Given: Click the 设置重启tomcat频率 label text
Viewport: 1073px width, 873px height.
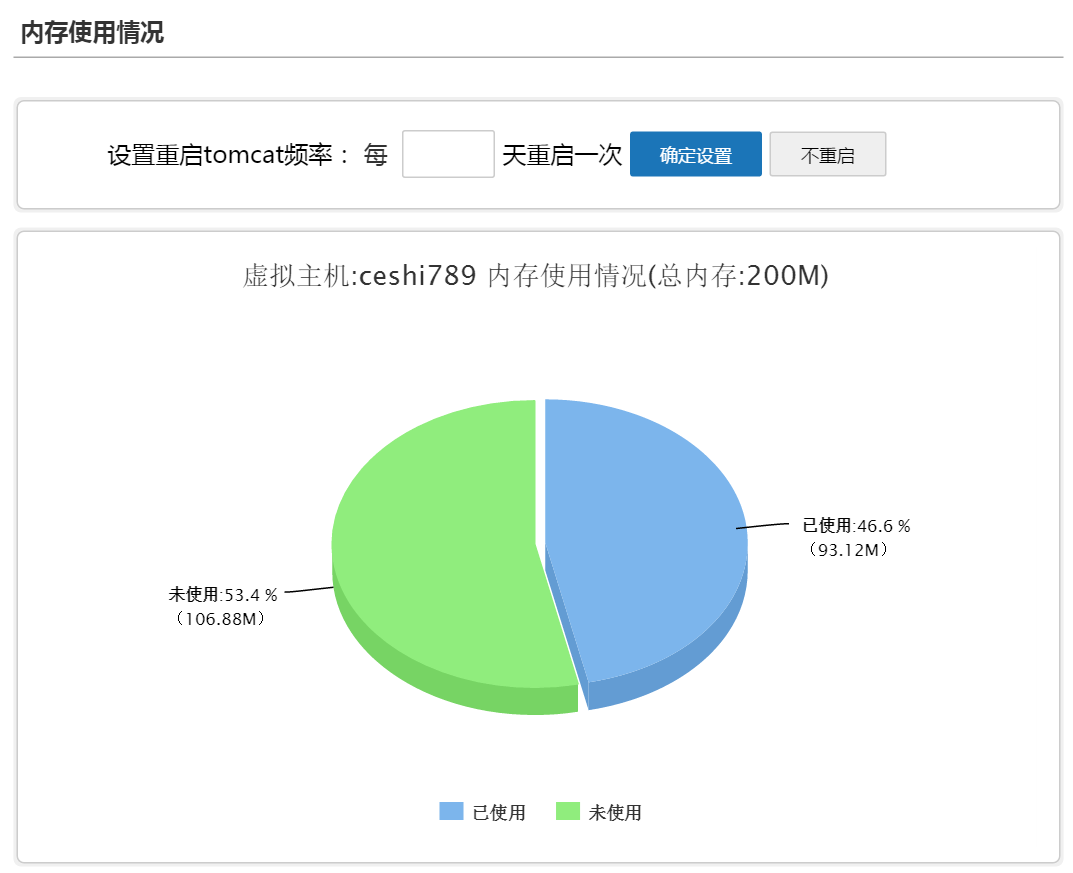Looking at the screenshot, I should pyautogui.click(x=229, y=155).
